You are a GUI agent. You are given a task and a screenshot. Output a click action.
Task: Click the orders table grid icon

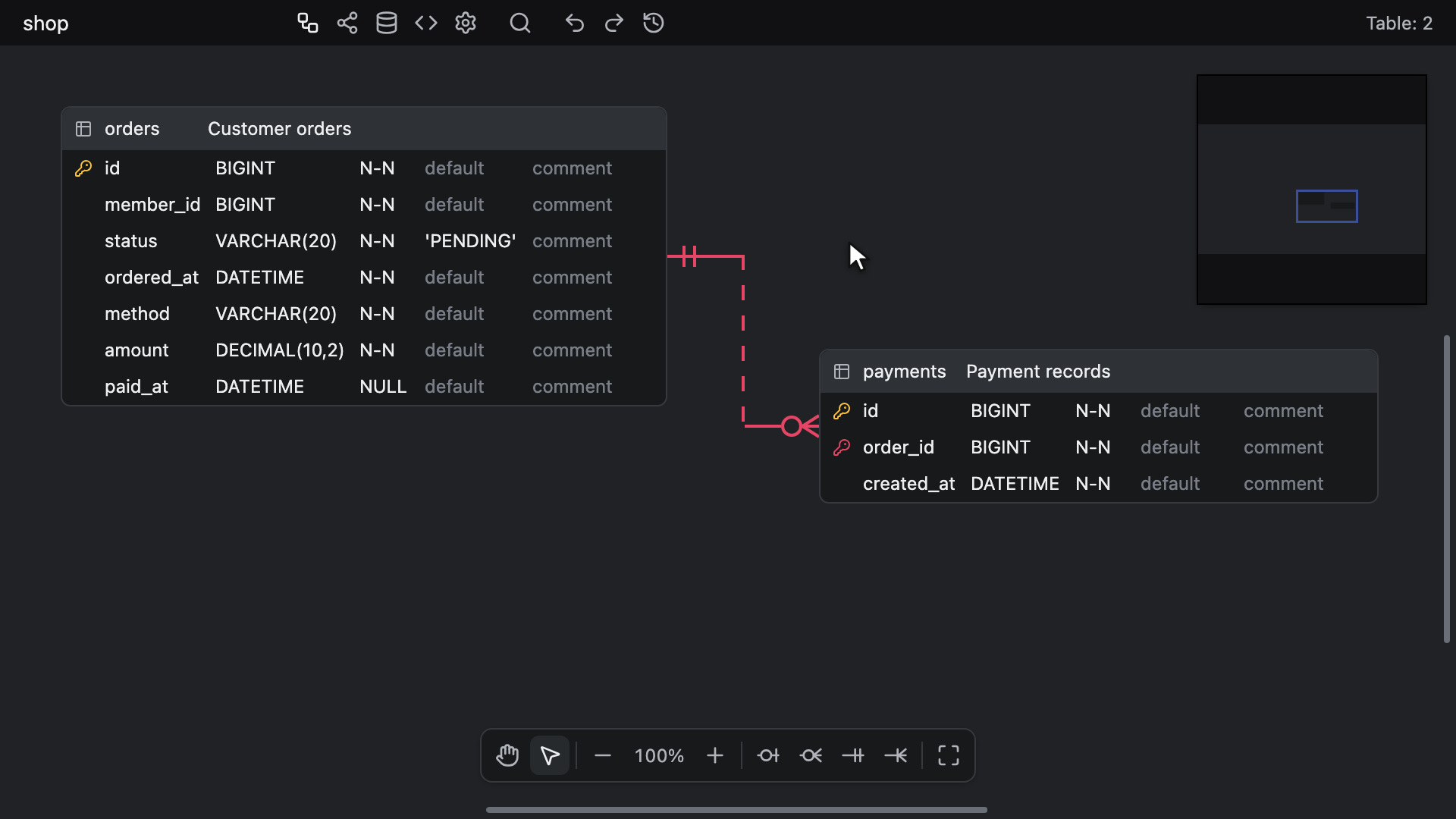[83, 129]
